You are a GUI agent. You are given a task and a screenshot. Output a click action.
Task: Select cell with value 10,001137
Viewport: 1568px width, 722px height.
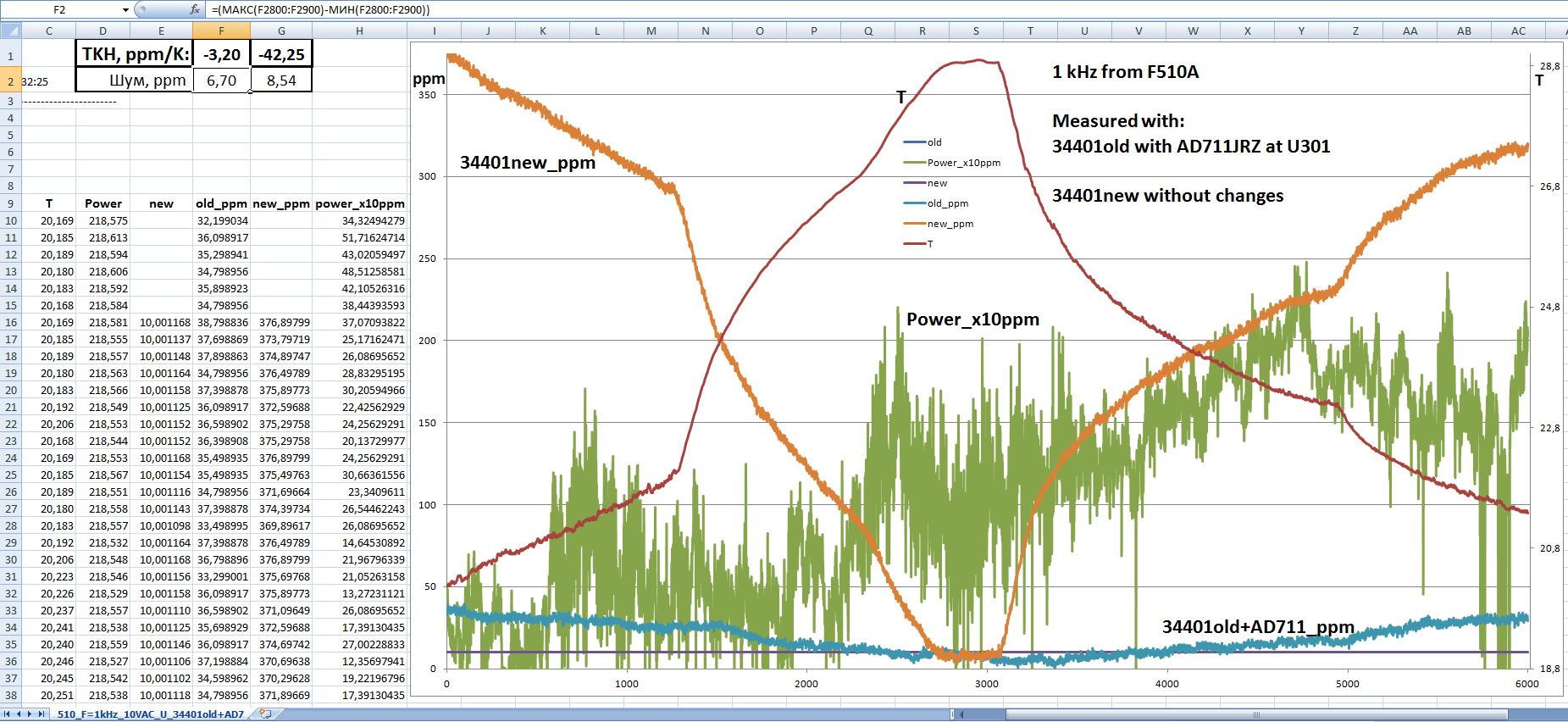tap(161, 339)
